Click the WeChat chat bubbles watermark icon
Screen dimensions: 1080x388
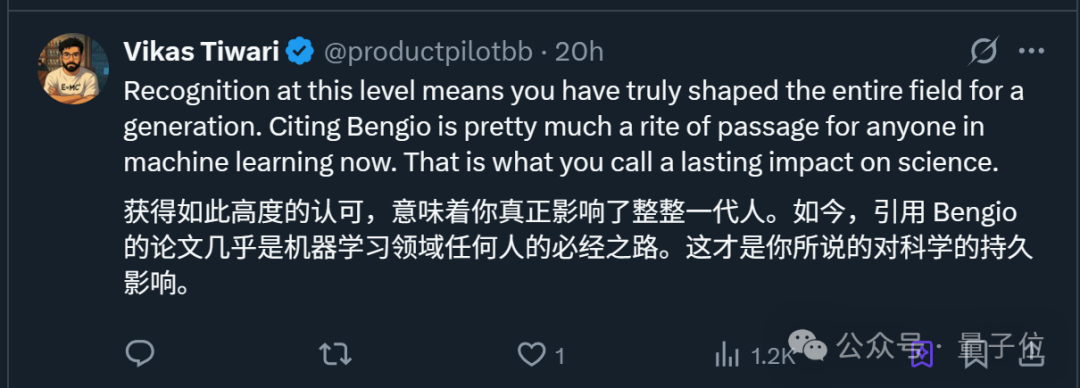(x=807, y=345)
